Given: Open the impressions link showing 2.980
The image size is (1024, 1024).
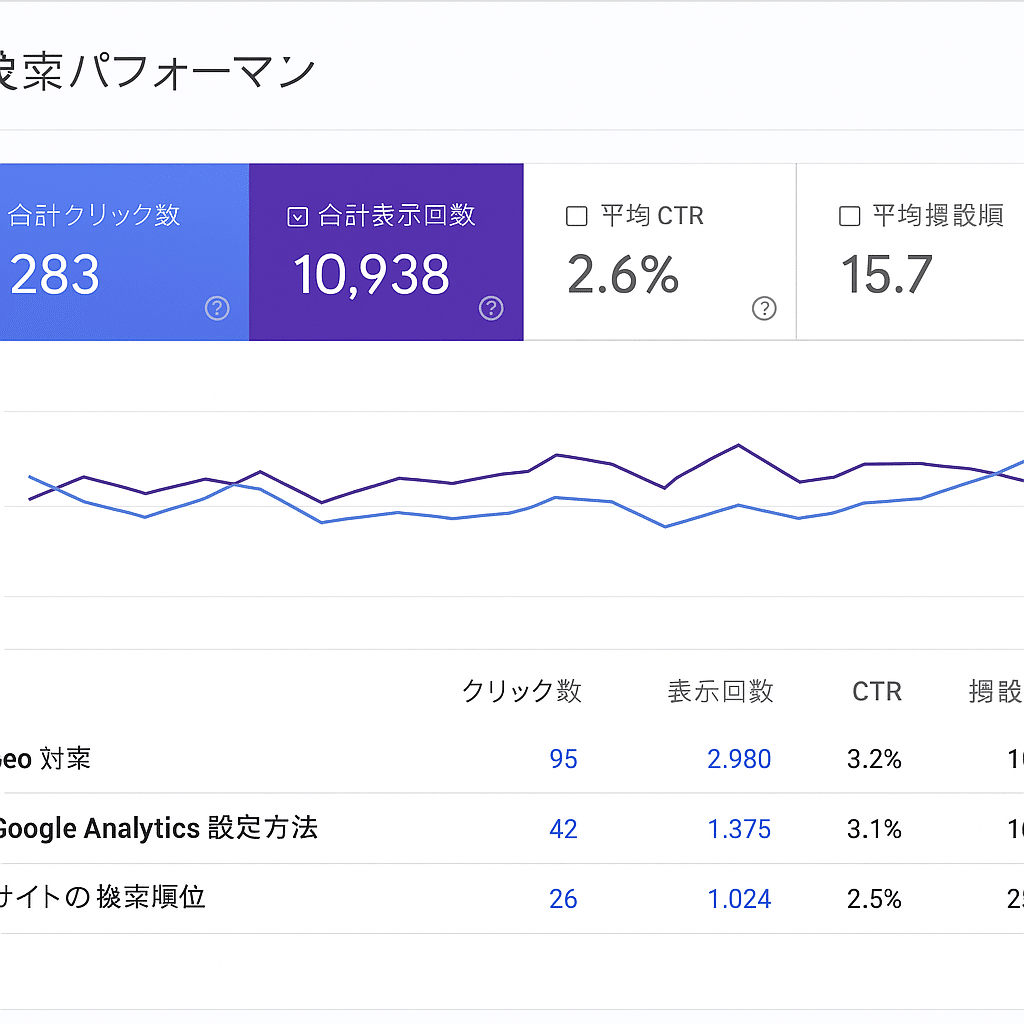Looking at the screenshot, I should pyautogui.click(x=739, y=759).
